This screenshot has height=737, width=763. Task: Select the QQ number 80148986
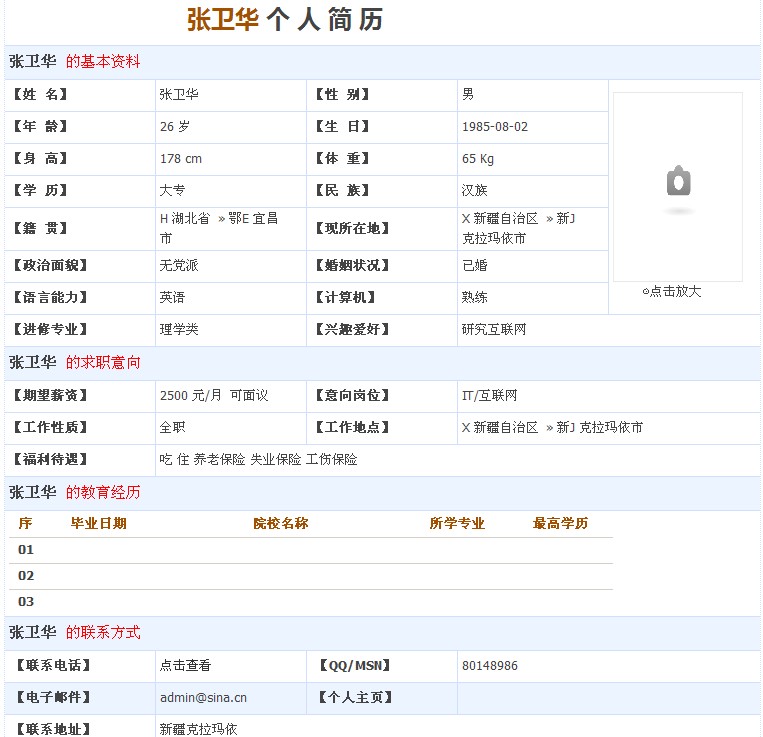(x=490, y=666)
